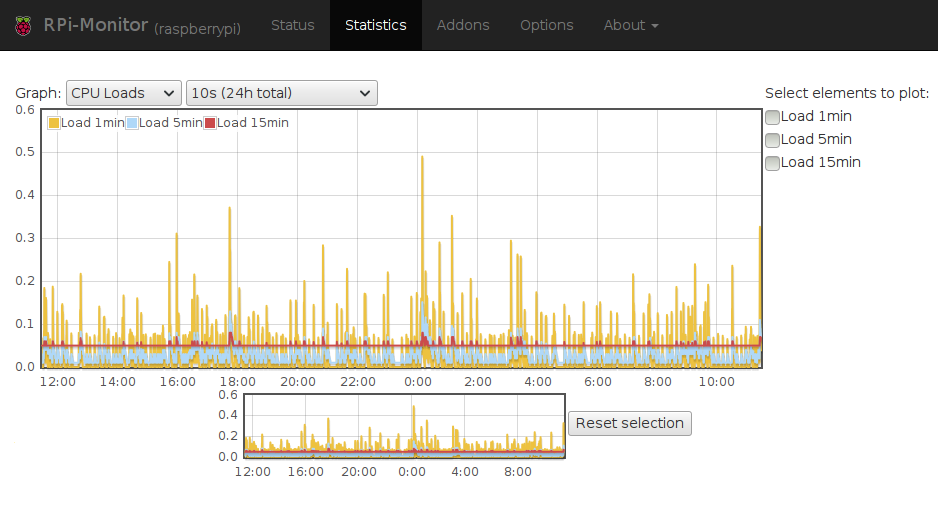938x507 pixels.
Task: Toggle the Load 15min checkbox
Action: click(x=772, y=163)
